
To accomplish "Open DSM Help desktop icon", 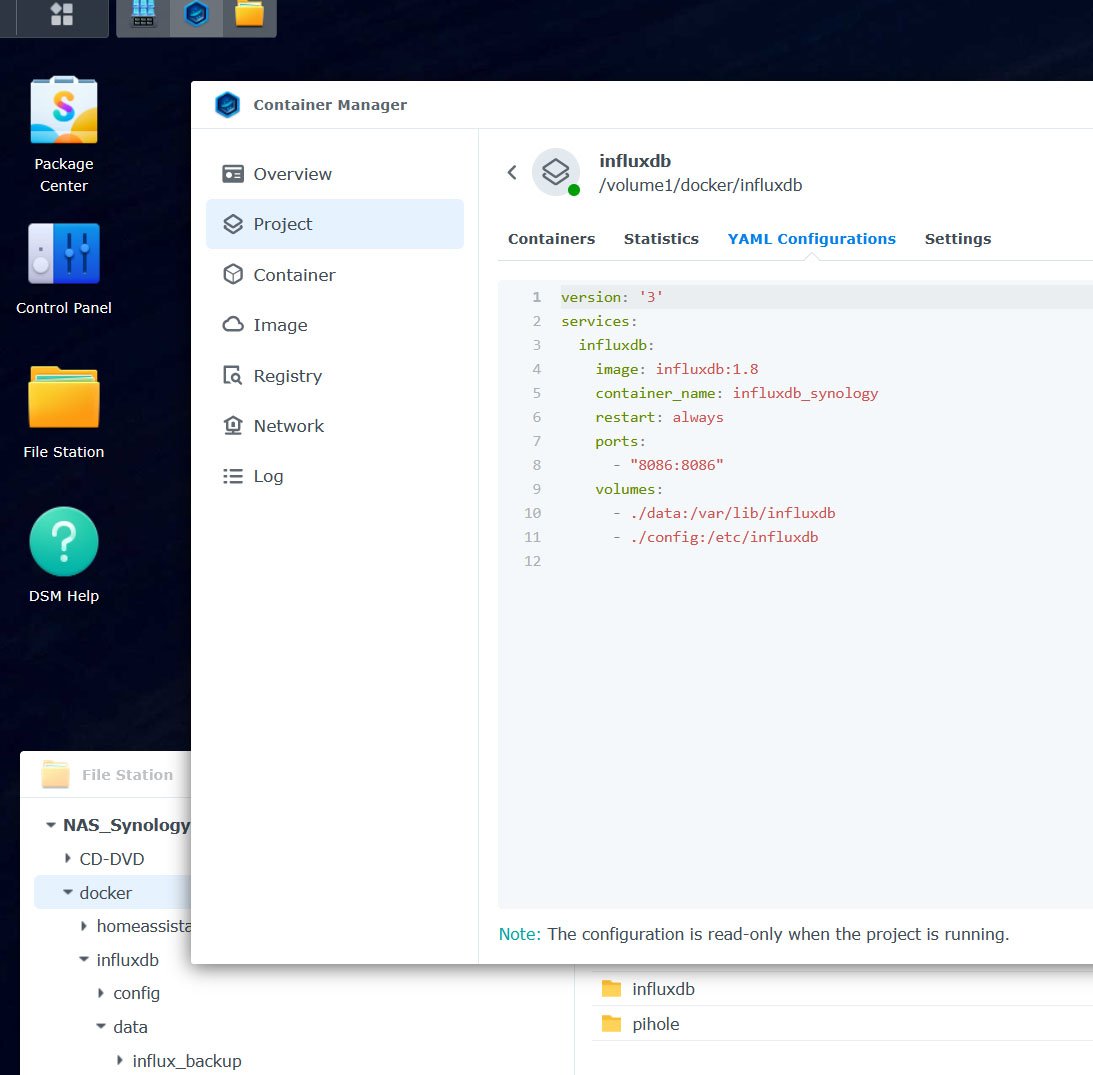I will (63, 556).
